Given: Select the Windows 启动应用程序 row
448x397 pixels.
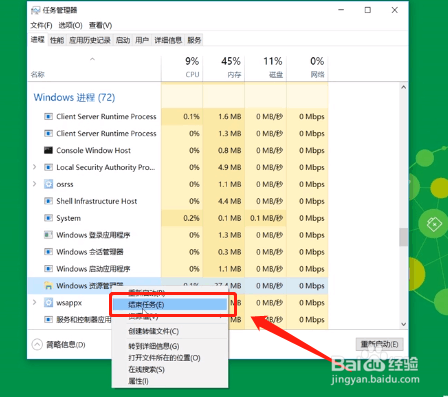Looking at the screenshot, I should (x=178, y=269).
